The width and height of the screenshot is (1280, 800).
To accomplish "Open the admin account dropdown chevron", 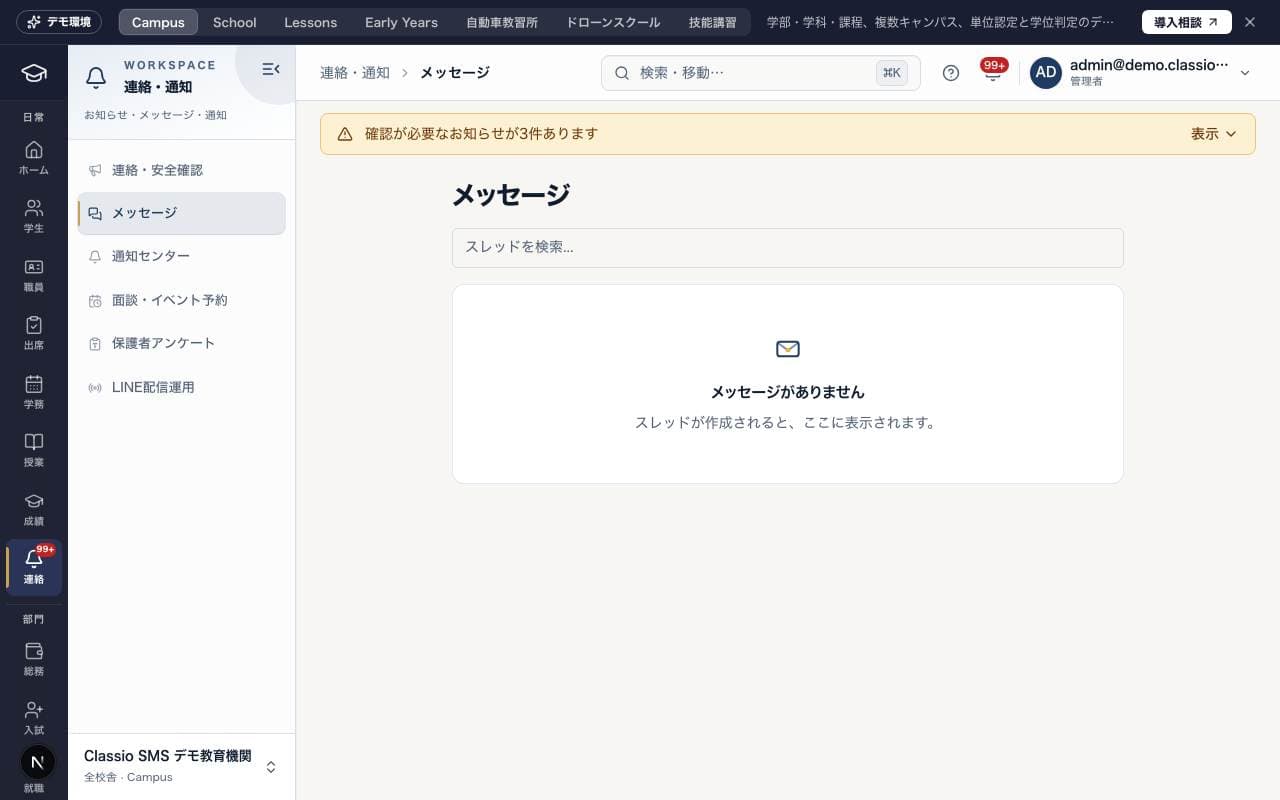I will (1245, 73).
